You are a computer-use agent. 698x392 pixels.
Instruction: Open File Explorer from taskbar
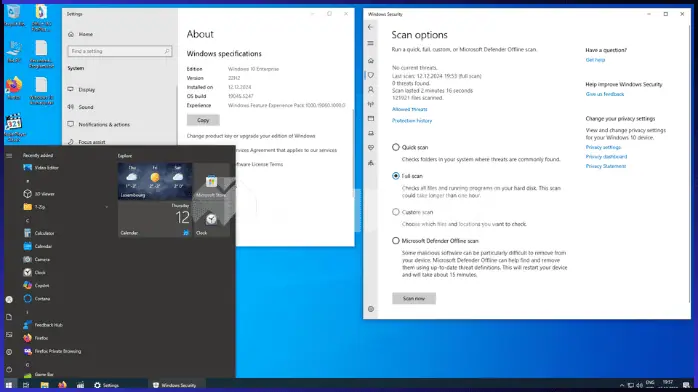[45, 385]
